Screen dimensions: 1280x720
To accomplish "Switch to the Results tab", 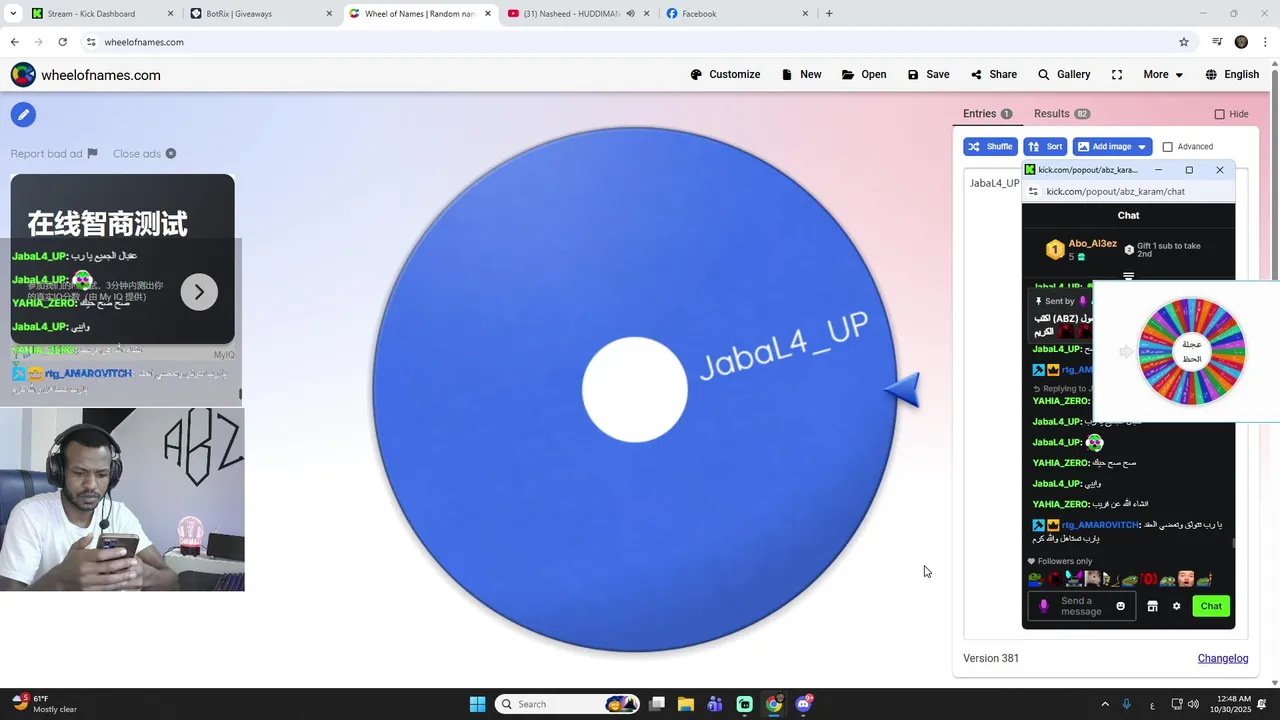I will coord(1061,114).
